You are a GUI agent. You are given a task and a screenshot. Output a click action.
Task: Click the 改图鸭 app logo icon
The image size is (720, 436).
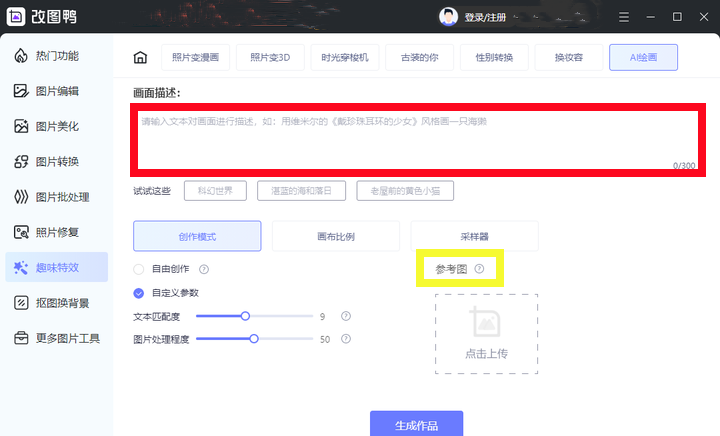(x=16, y=17)
